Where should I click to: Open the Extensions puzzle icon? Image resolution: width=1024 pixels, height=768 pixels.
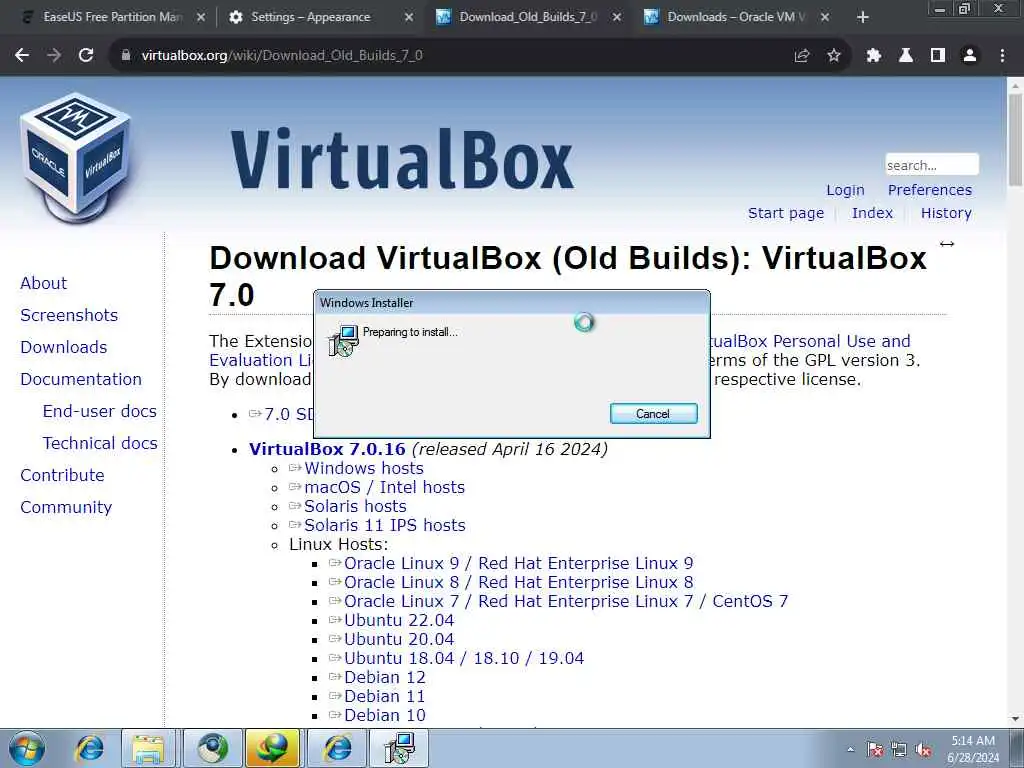click(x=874, y=56)
